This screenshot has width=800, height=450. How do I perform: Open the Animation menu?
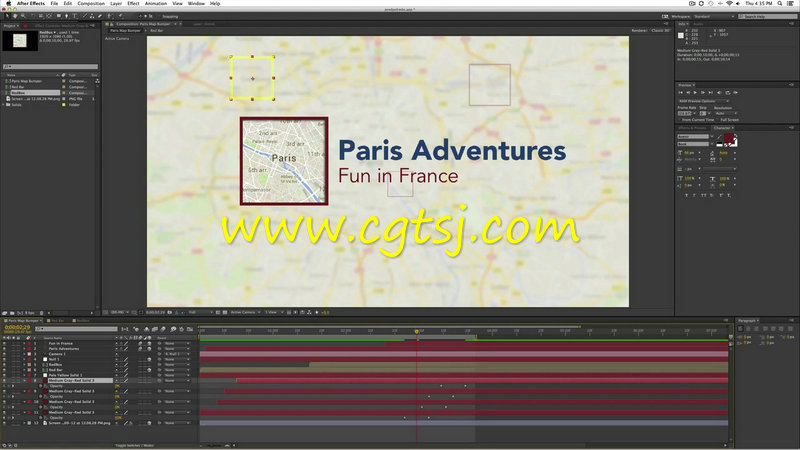click(156, 3)
